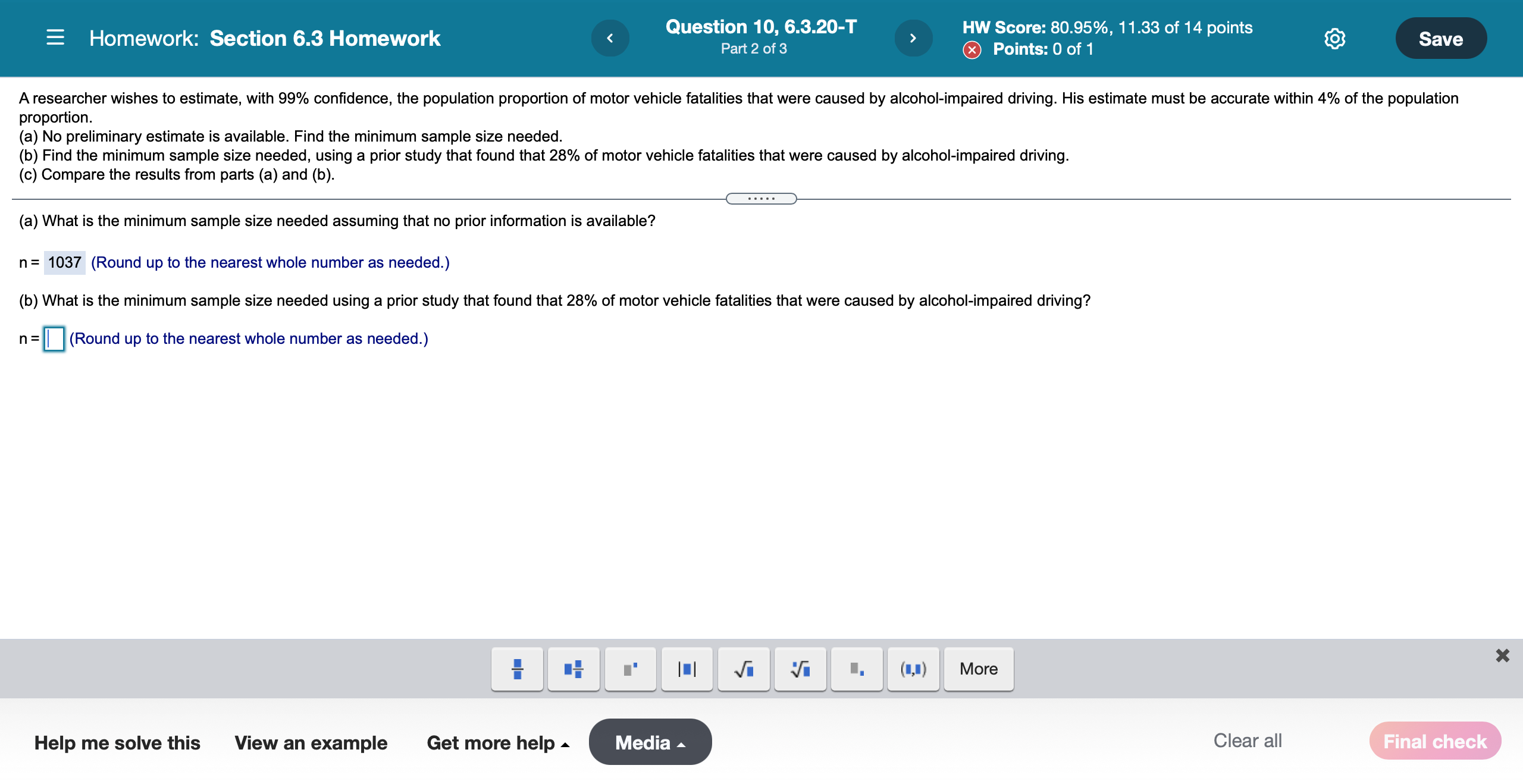Insert a square root symbol

click(743, 669)
